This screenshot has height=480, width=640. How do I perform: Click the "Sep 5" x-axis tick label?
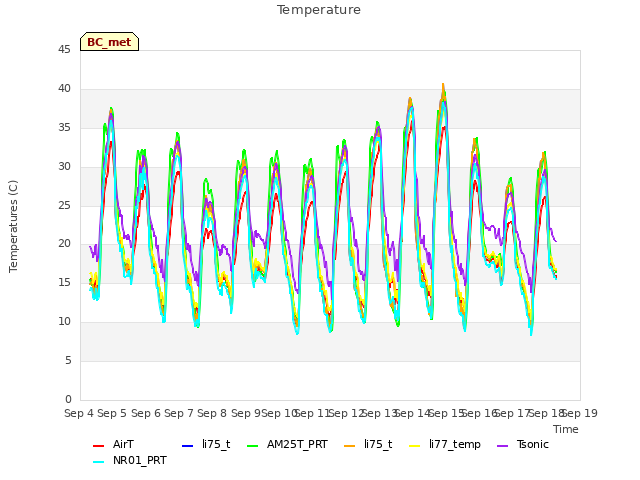112,413
